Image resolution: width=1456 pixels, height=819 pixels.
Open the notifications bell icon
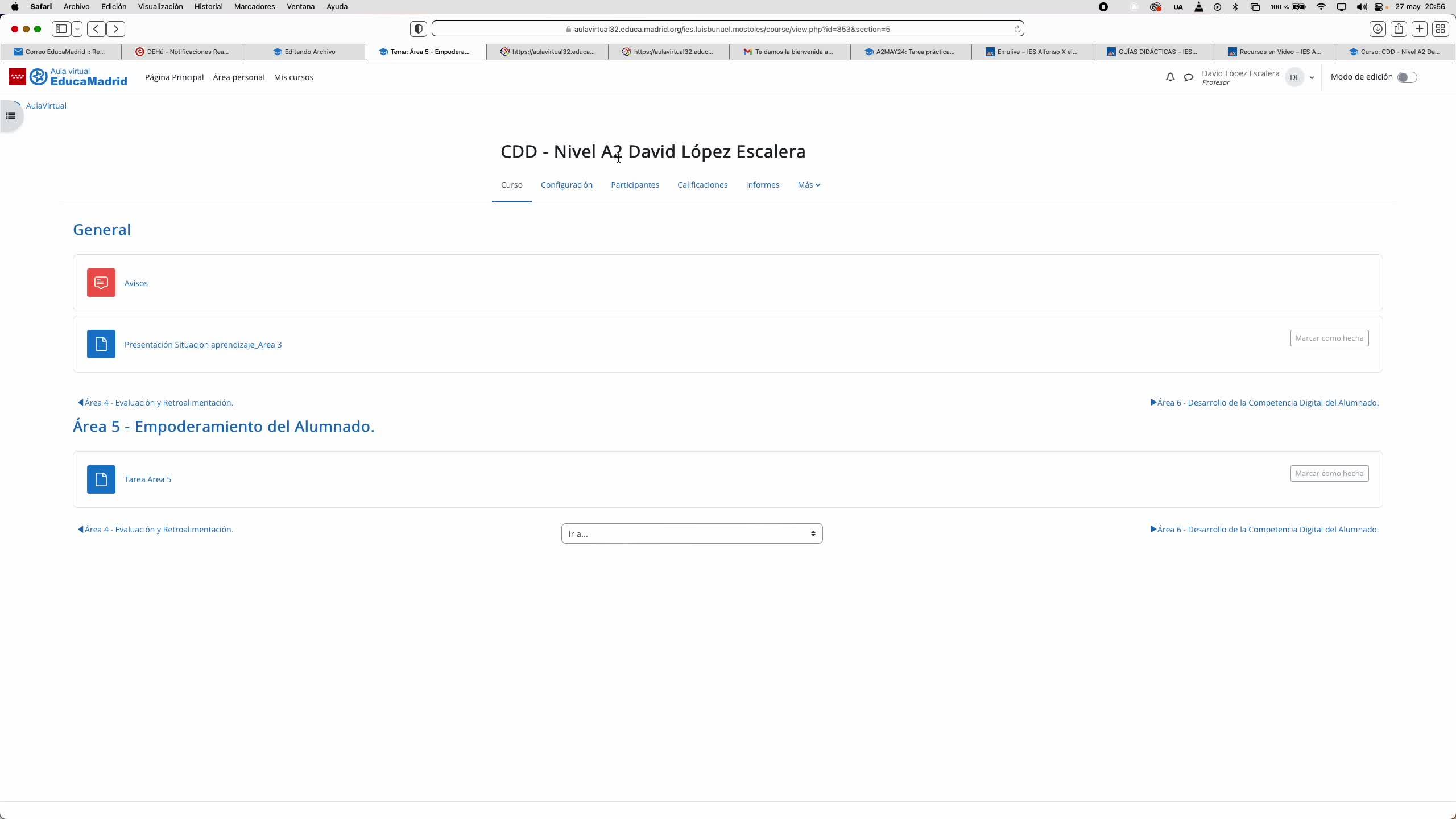point(1170,77)
